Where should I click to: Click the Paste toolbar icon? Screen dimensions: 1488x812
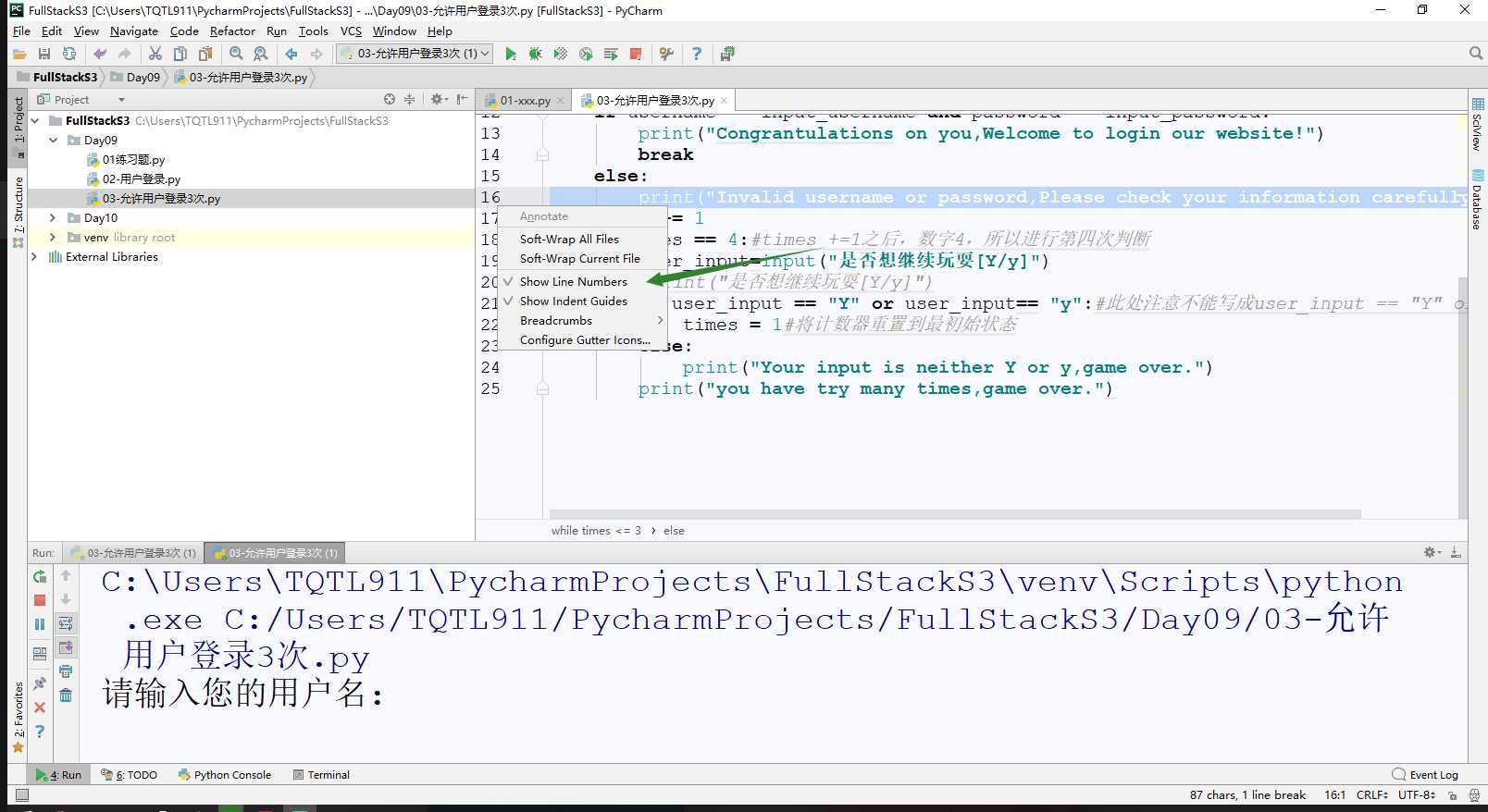(205, 54)
